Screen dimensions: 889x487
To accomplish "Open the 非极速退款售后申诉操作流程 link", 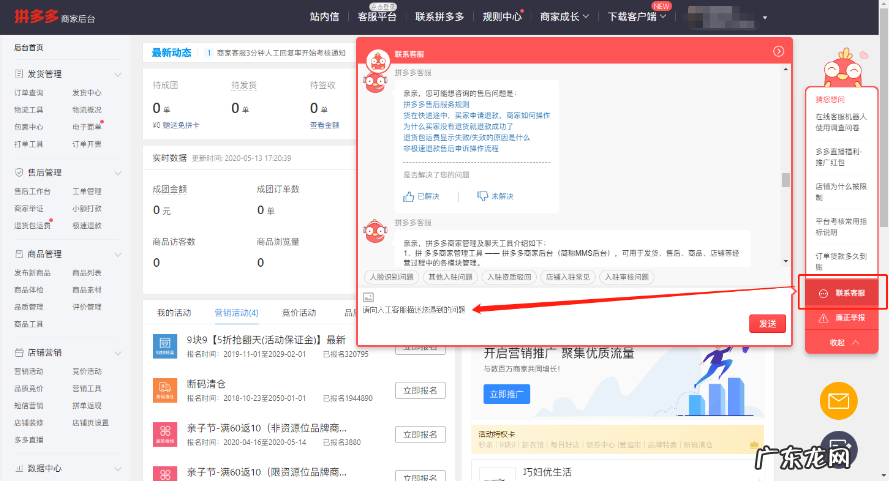I will pos(451,149).
